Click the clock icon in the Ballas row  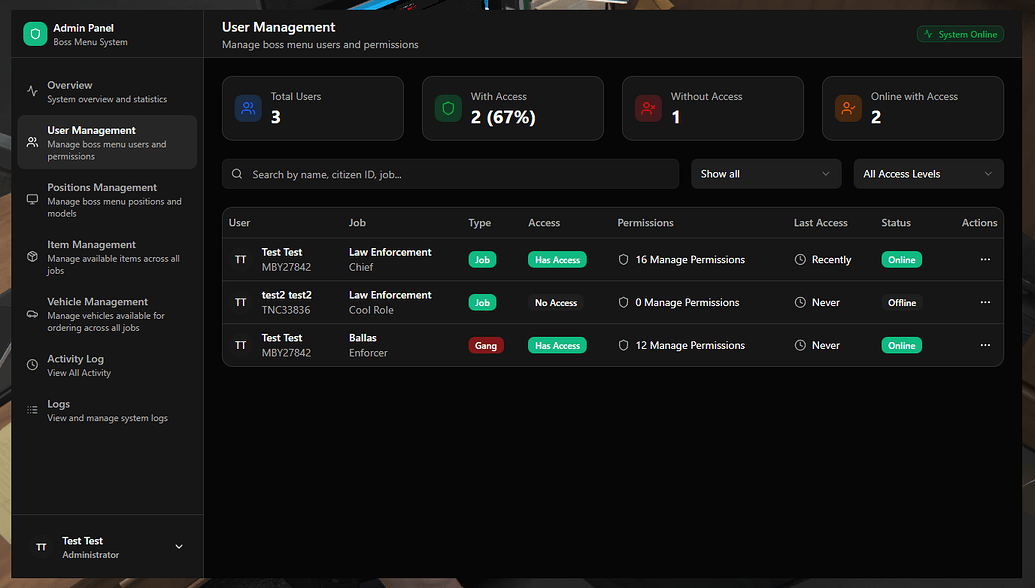800,345
